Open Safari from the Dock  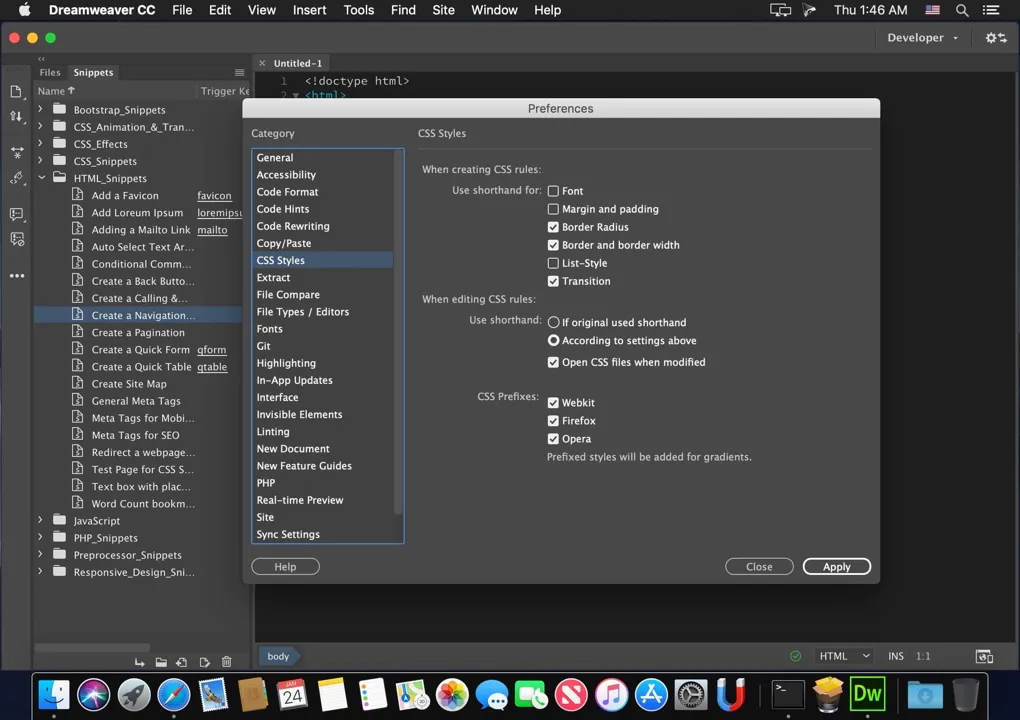click(173, 695)
